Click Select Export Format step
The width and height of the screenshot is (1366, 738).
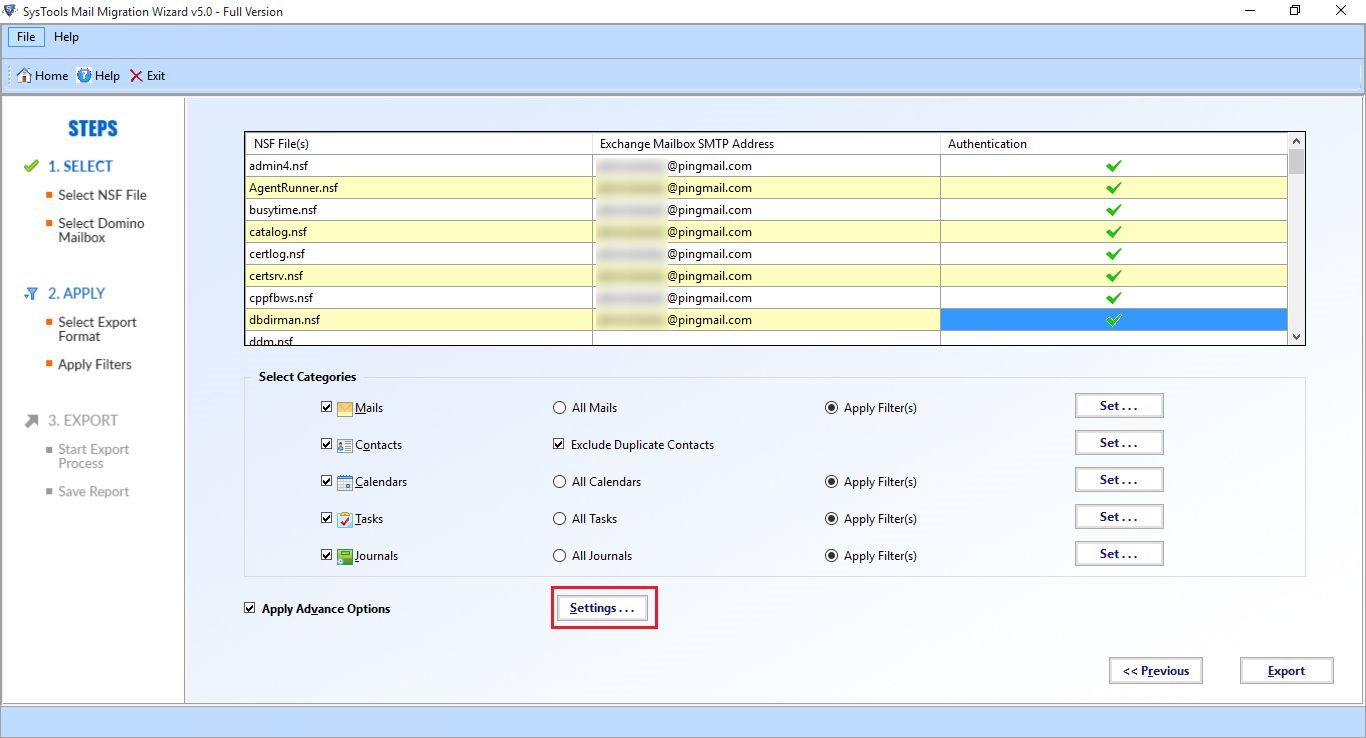point(97,329)
